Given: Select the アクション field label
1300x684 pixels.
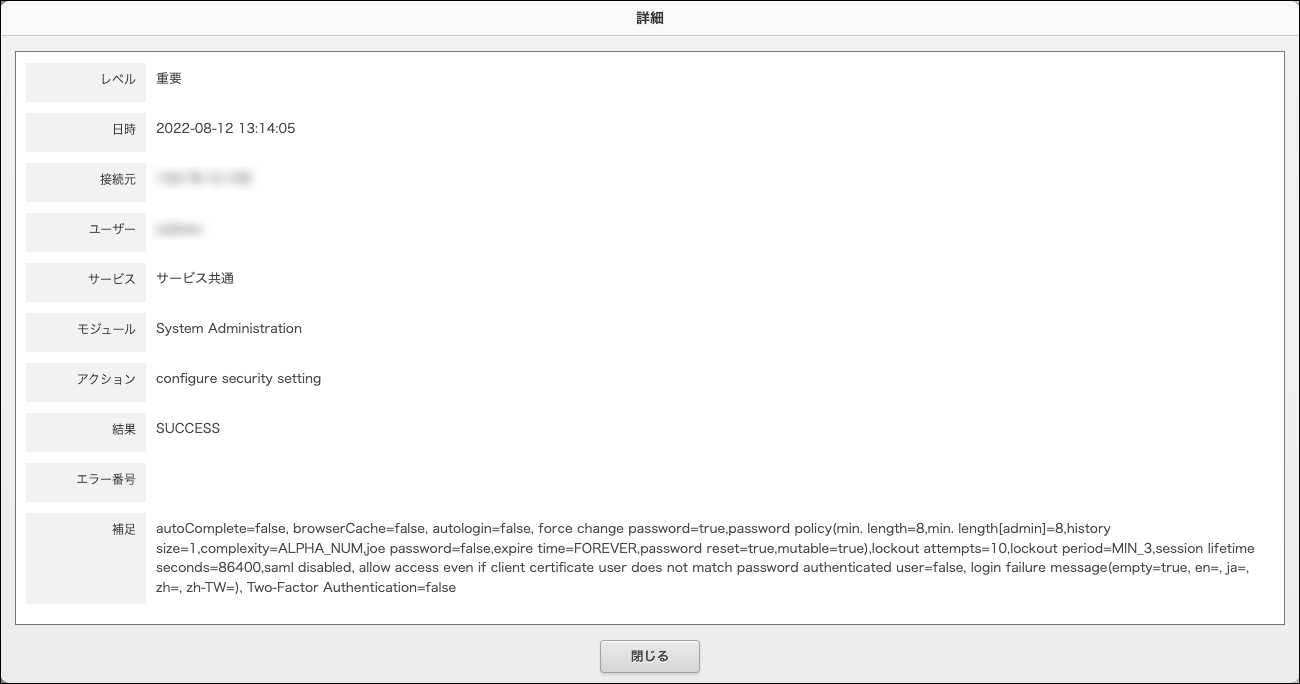Looking at the screenshot, I should click(x=106, y=379).
